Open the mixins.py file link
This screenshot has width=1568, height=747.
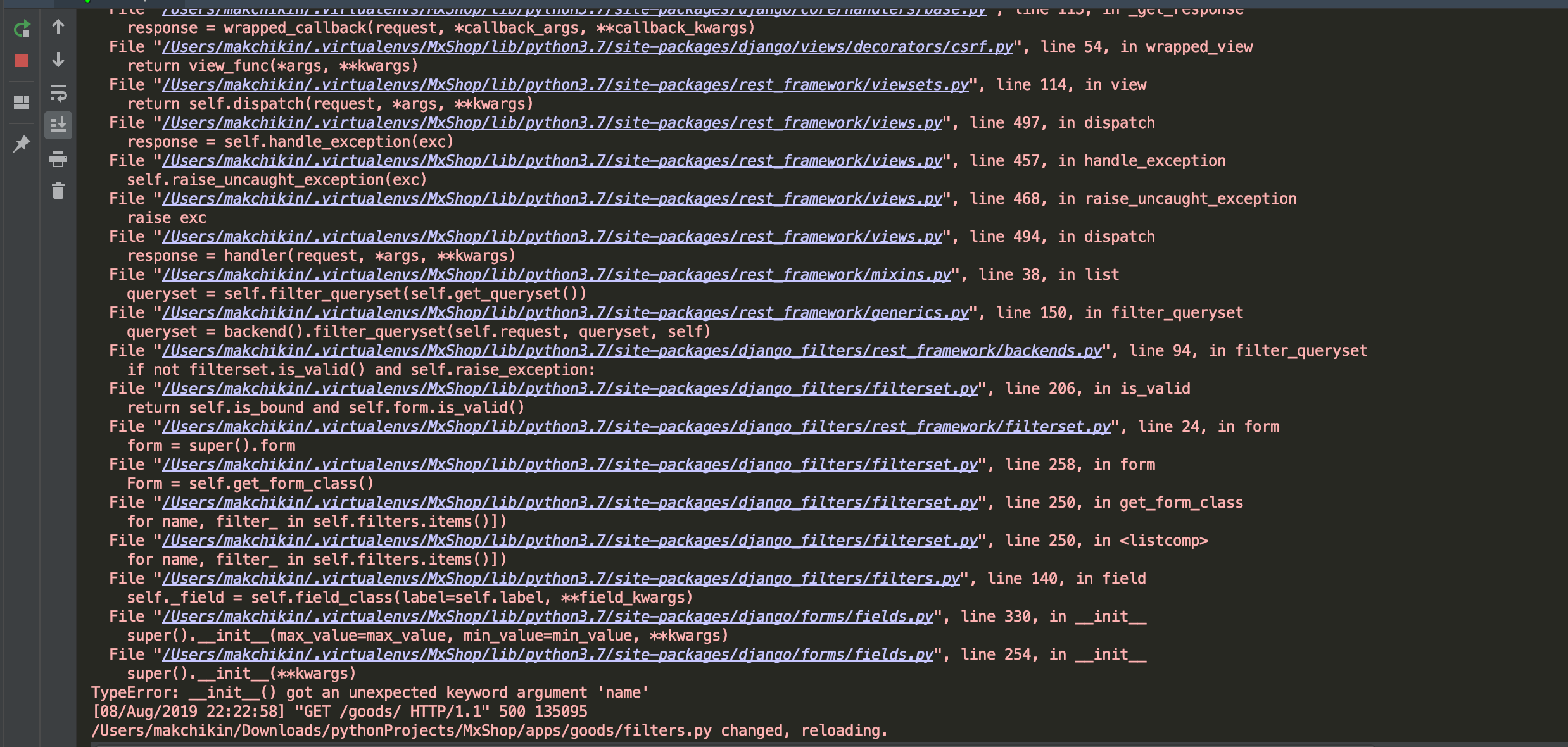coord(557,275)
